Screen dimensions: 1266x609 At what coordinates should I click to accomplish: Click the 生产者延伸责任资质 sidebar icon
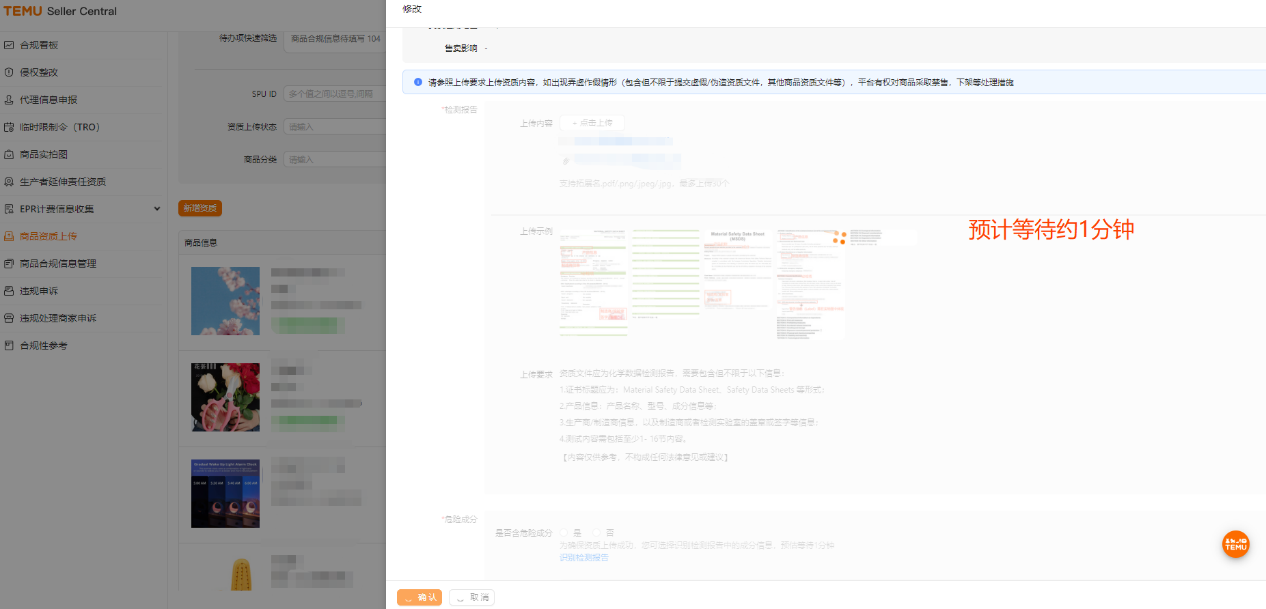pos(9,182)
